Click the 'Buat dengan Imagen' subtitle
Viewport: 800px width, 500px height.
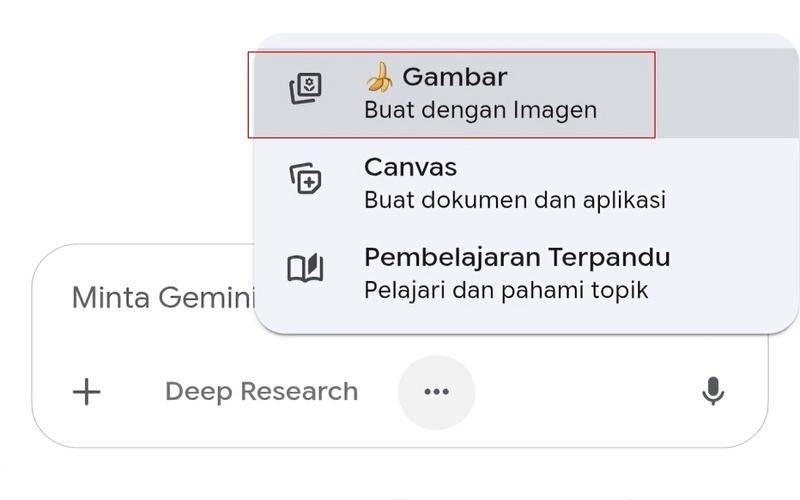click(x=480, y=110)
